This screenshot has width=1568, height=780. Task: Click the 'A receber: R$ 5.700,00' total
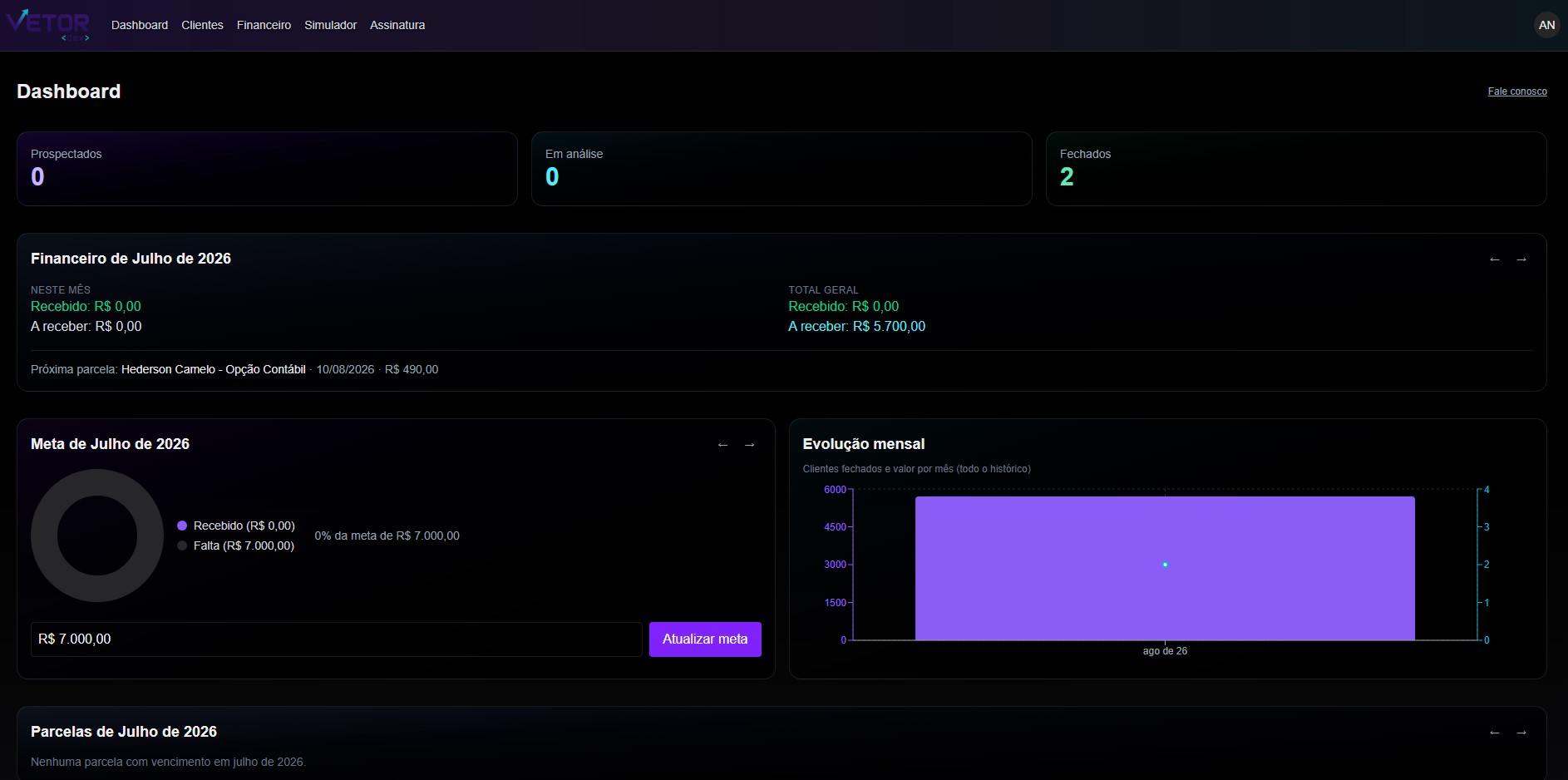click(x=856, y=327)
